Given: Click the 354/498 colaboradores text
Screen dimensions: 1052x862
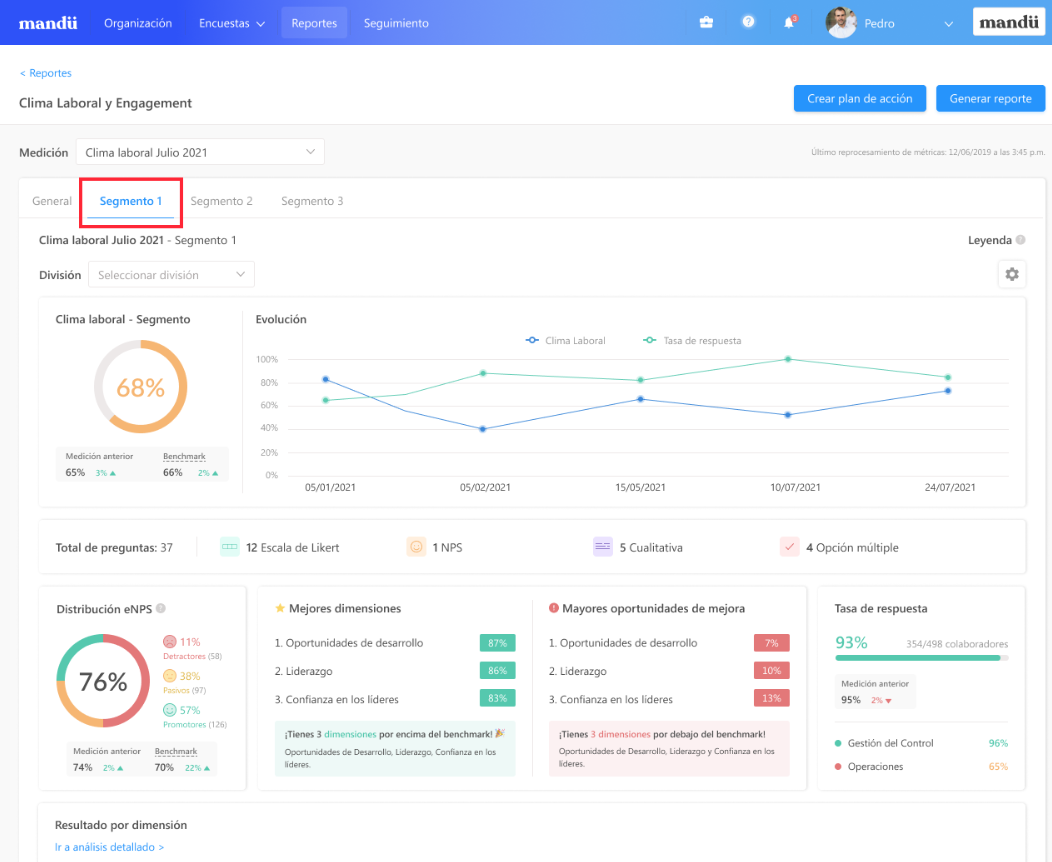Looking at the screenshot, I should click(x=957, y=644).
